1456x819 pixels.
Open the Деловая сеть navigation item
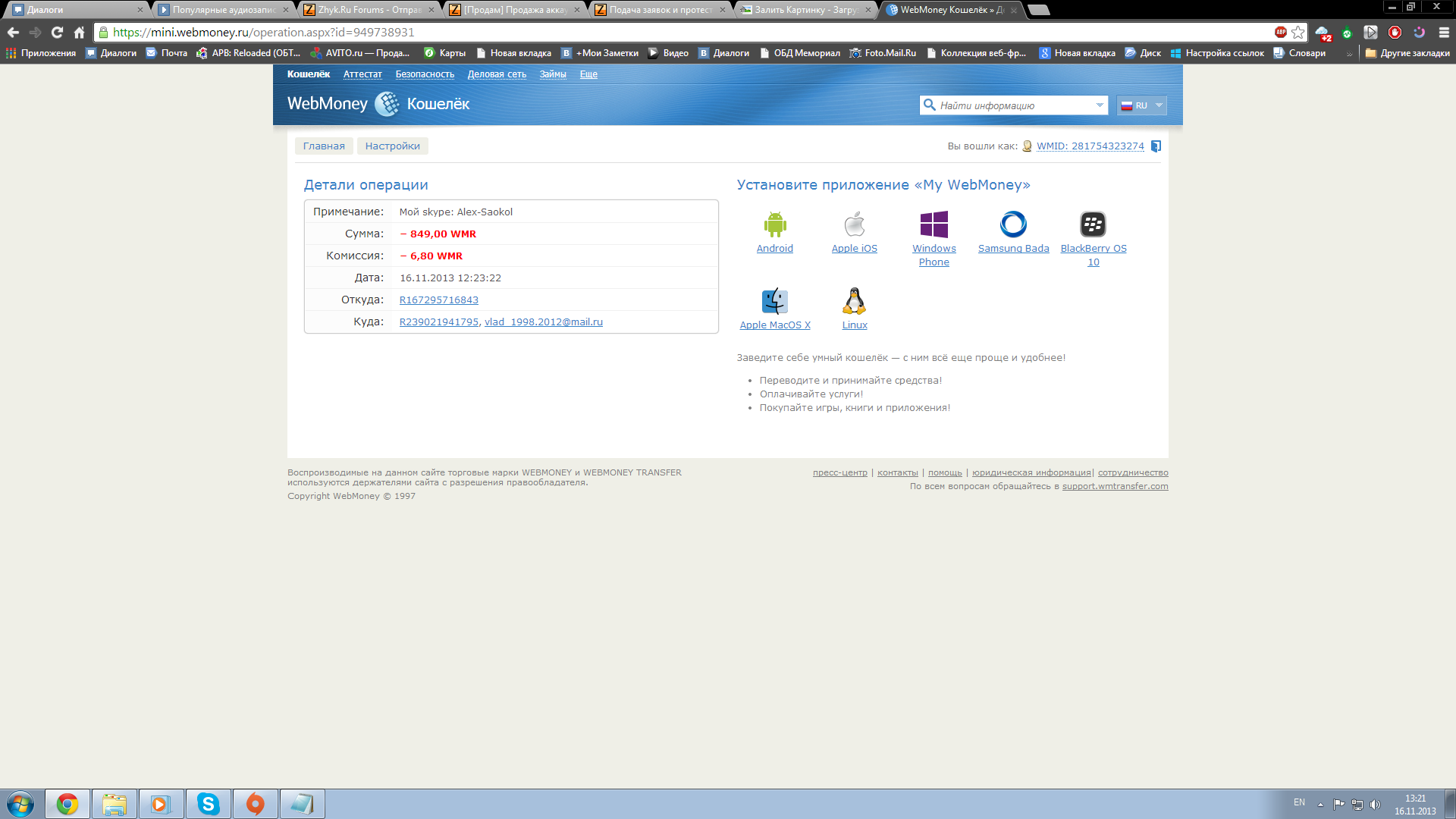click(497, 74)
